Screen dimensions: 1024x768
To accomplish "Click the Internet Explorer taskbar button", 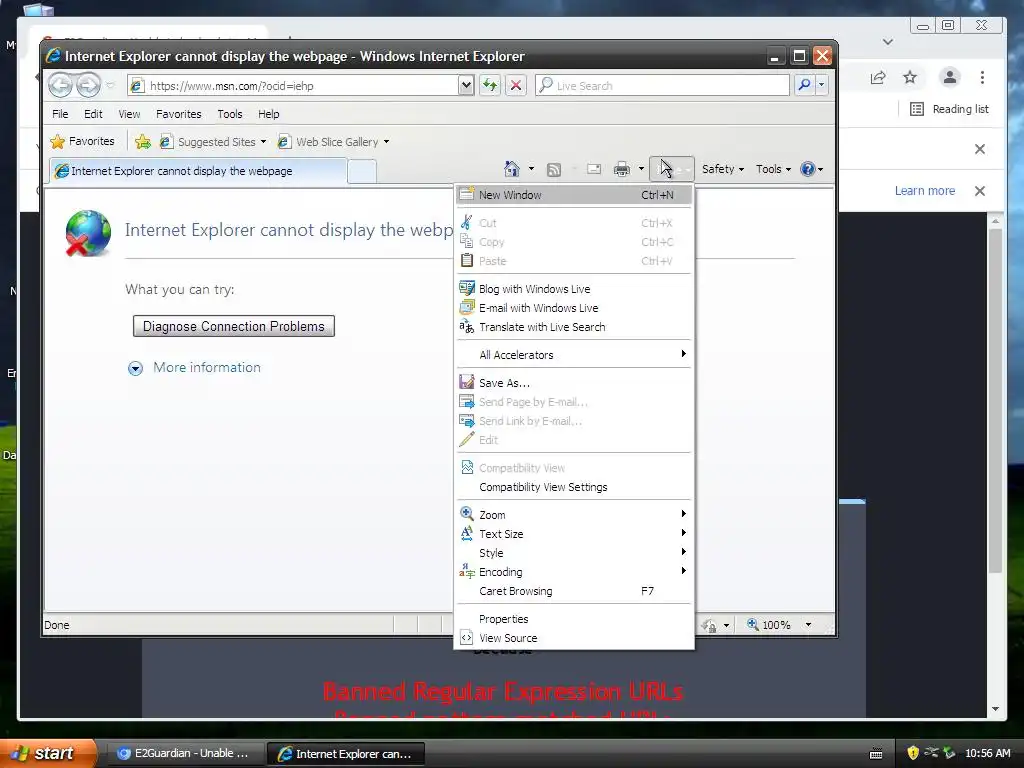I will click(346, 754).
